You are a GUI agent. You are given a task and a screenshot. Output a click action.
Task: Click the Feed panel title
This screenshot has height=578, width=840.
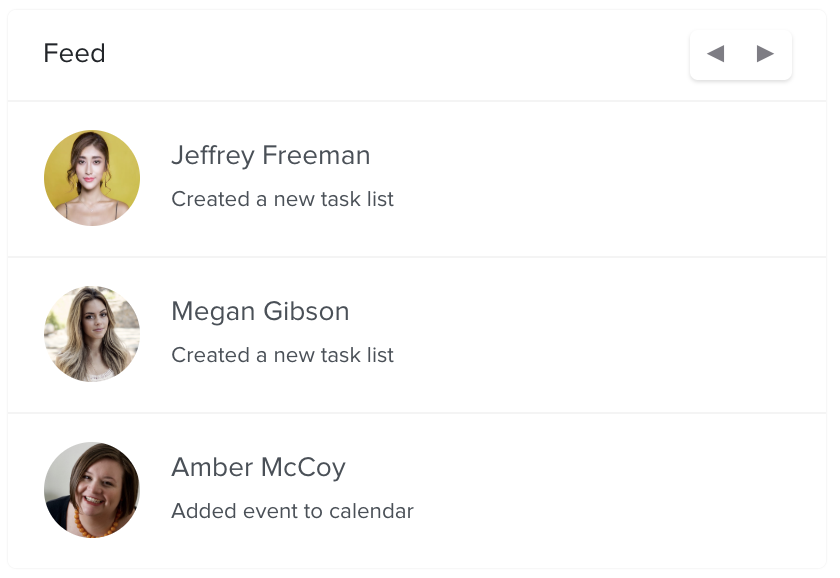click(74, 53)
